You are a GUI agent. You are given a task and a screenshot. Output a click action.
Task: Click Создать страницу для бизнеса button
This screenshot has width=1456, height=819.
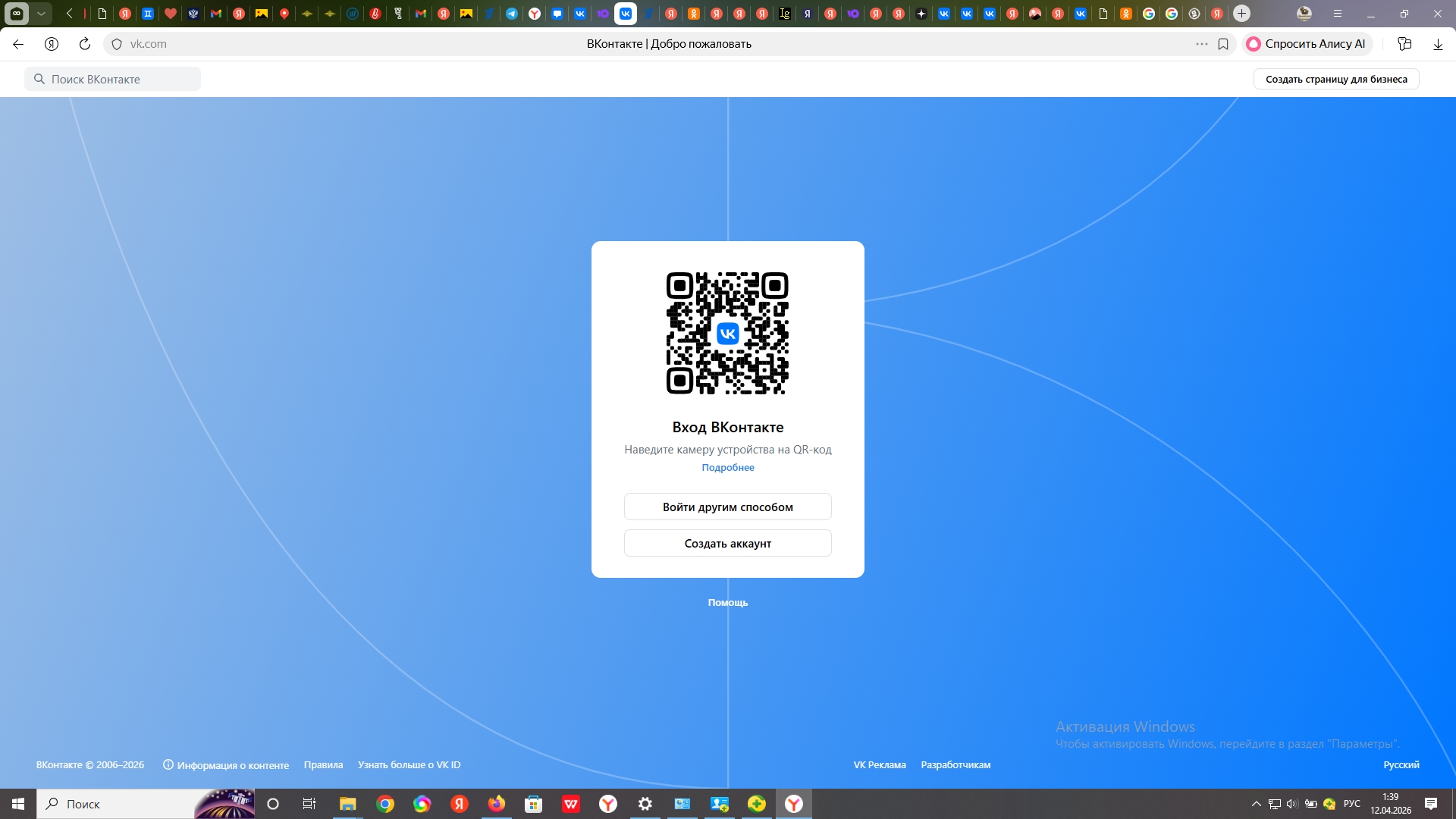pyautogui.click(x=1335, y=79)
